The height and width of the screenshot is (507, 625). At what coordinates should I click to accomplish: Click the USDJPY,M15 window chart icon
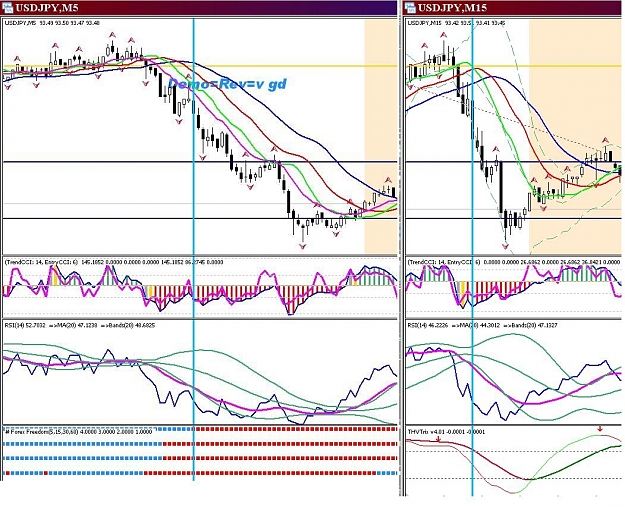(x=410, y=8)
